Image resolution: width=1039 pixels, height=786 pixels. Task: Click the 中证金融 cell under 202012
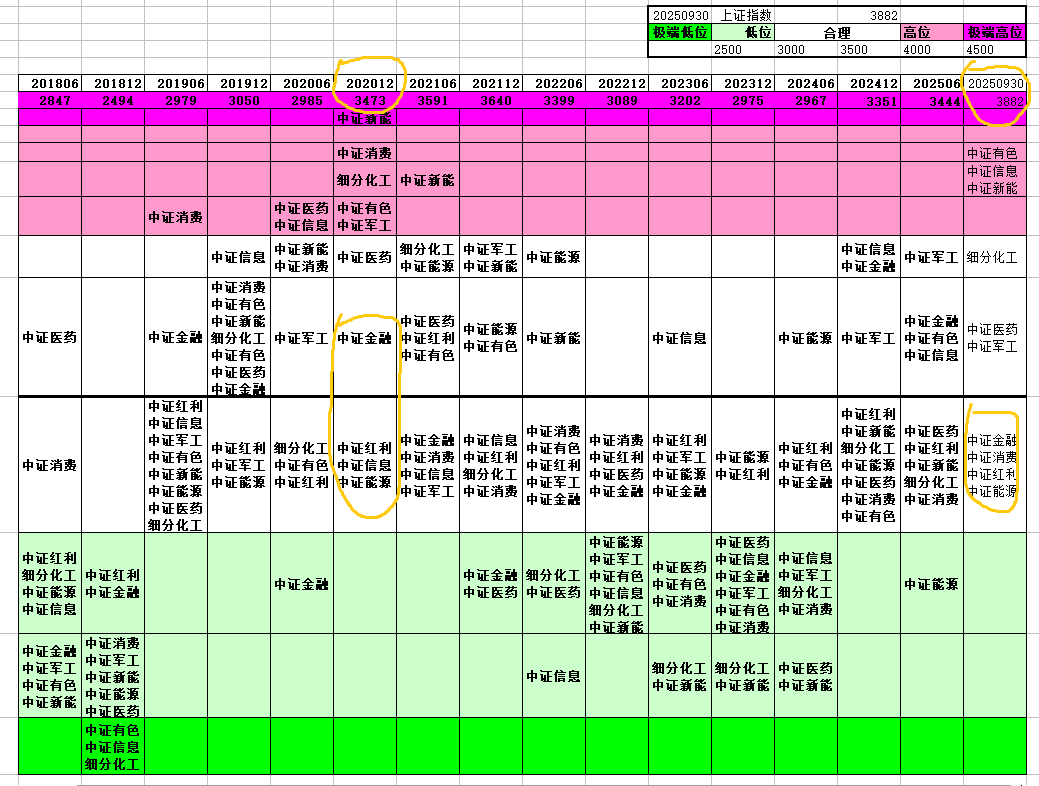tap(365, 338)
